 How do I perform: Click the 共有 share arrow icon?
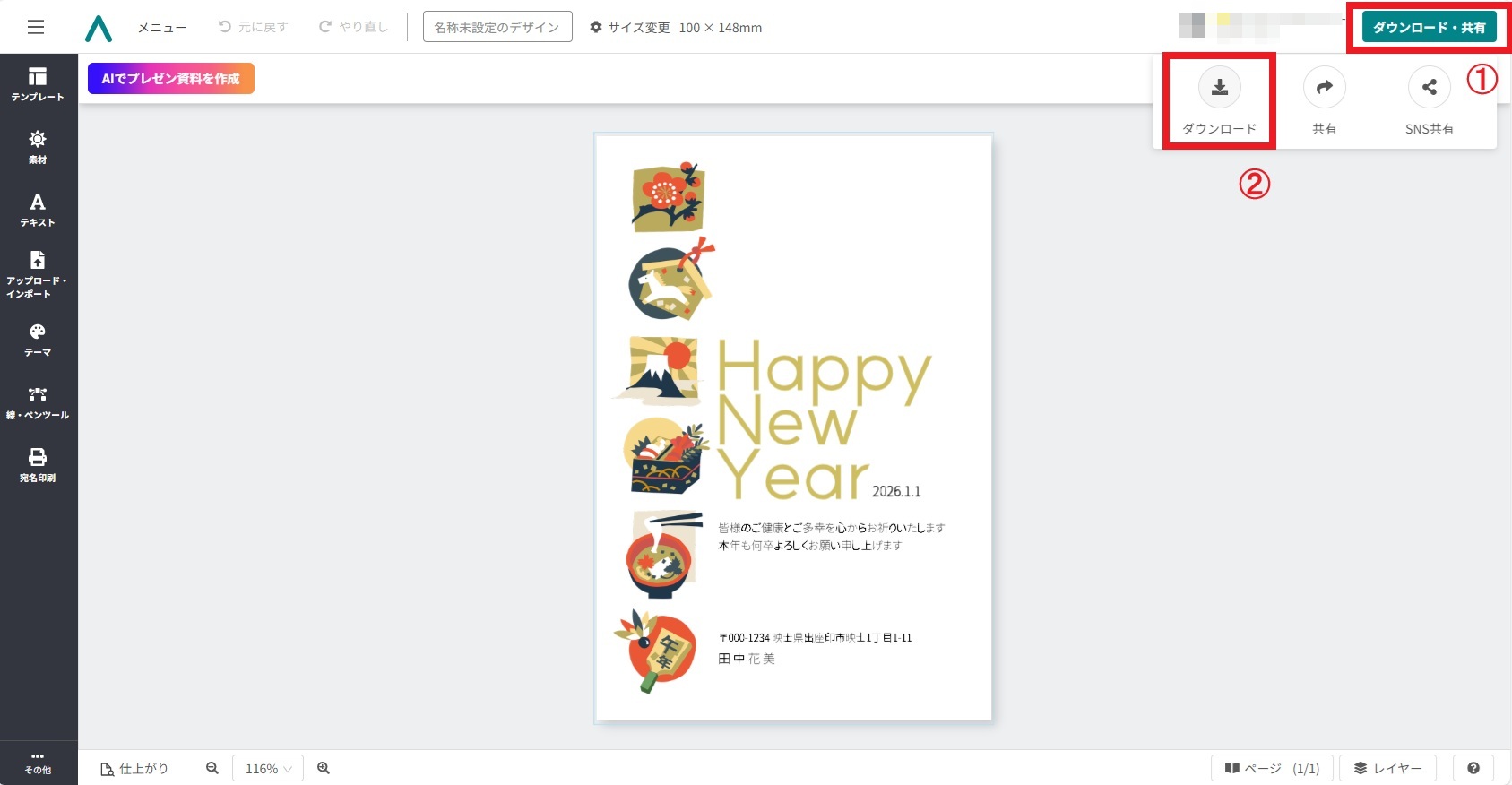tap(1325, 87)
